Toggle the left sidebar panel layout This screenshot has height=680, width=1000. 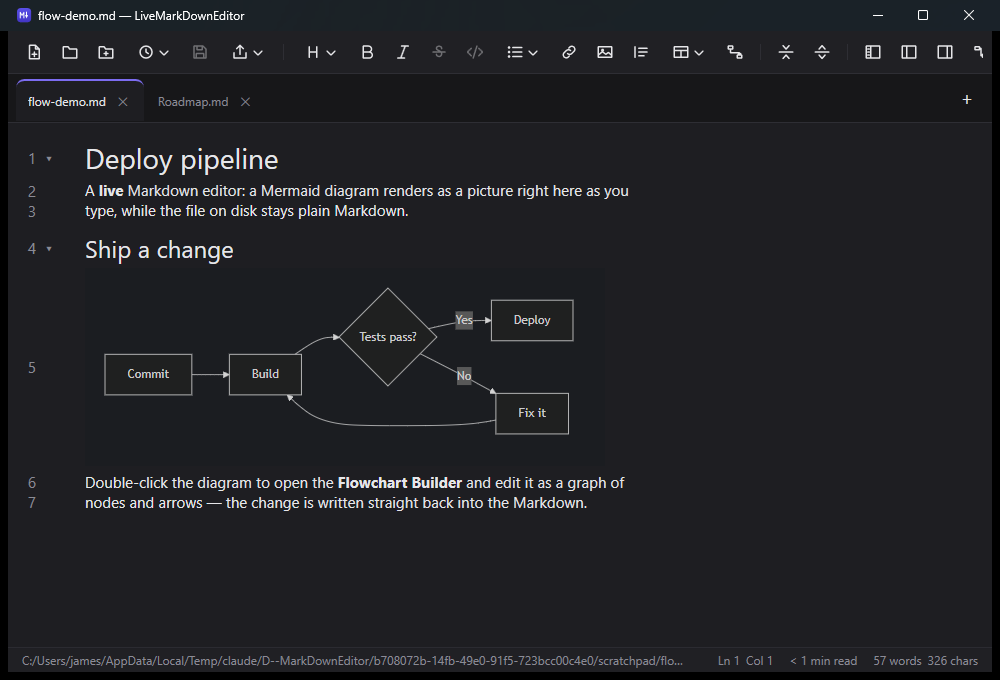872,52
